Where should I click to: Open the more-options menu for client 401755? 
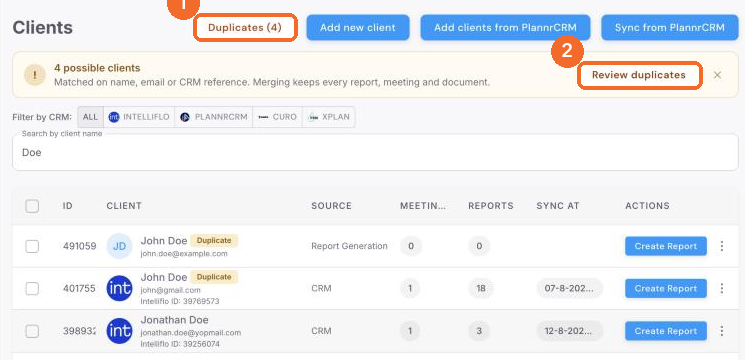tap(722, 288)
